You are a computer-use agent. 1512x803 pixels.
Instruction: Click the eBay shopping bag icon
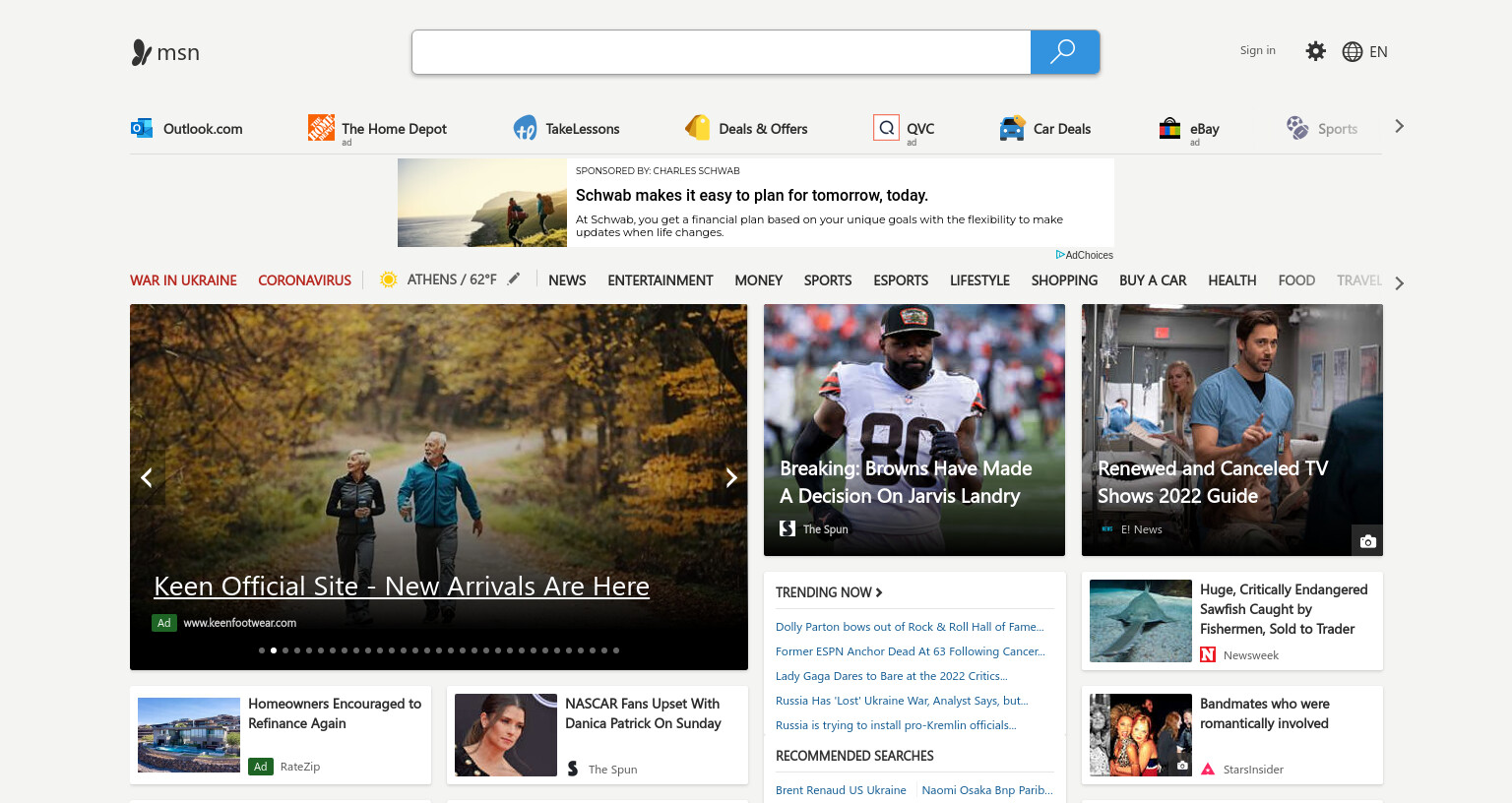click(1169, 128)
